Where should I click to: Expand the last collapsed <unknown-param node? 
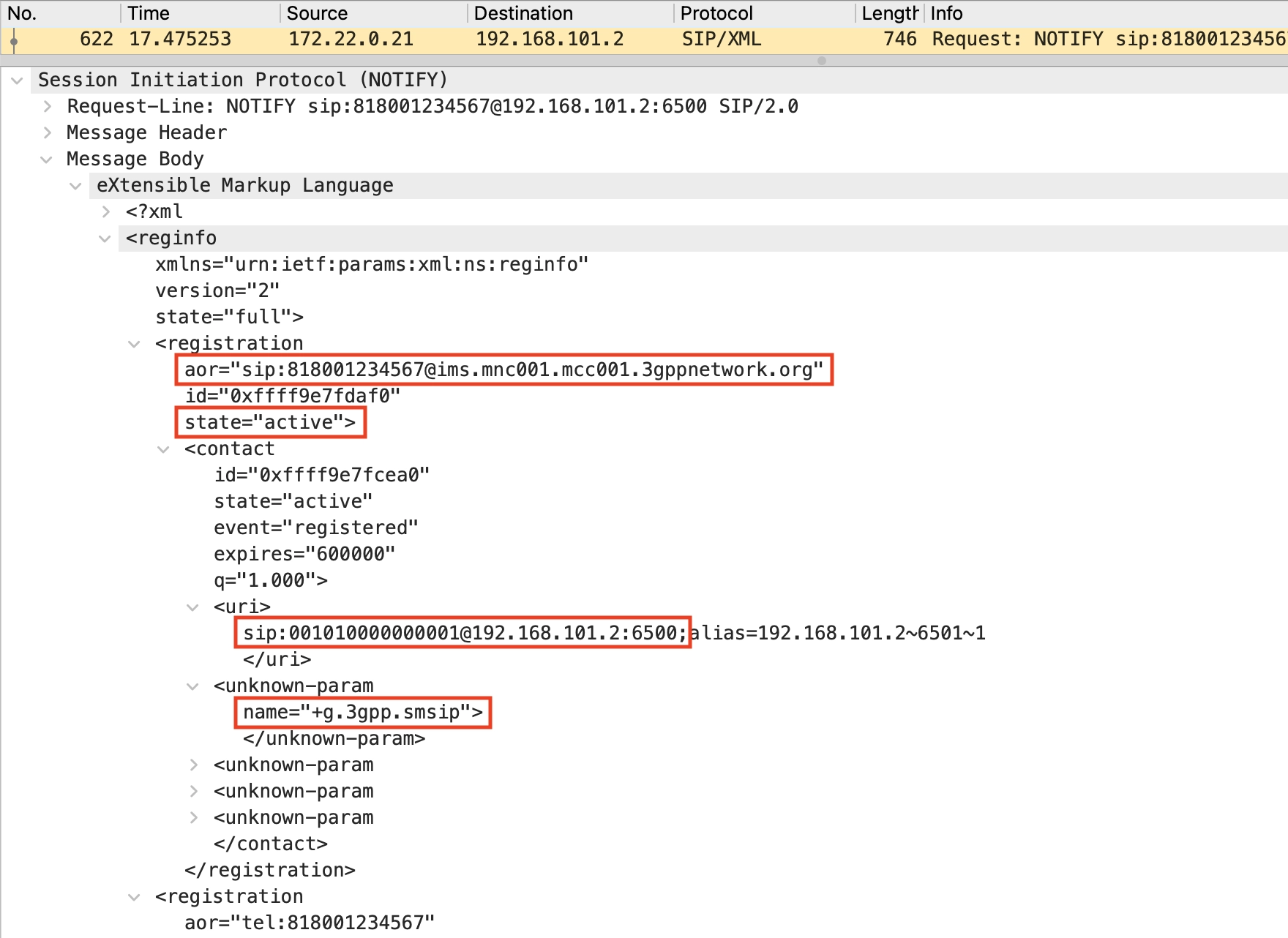tap(194, 818)
